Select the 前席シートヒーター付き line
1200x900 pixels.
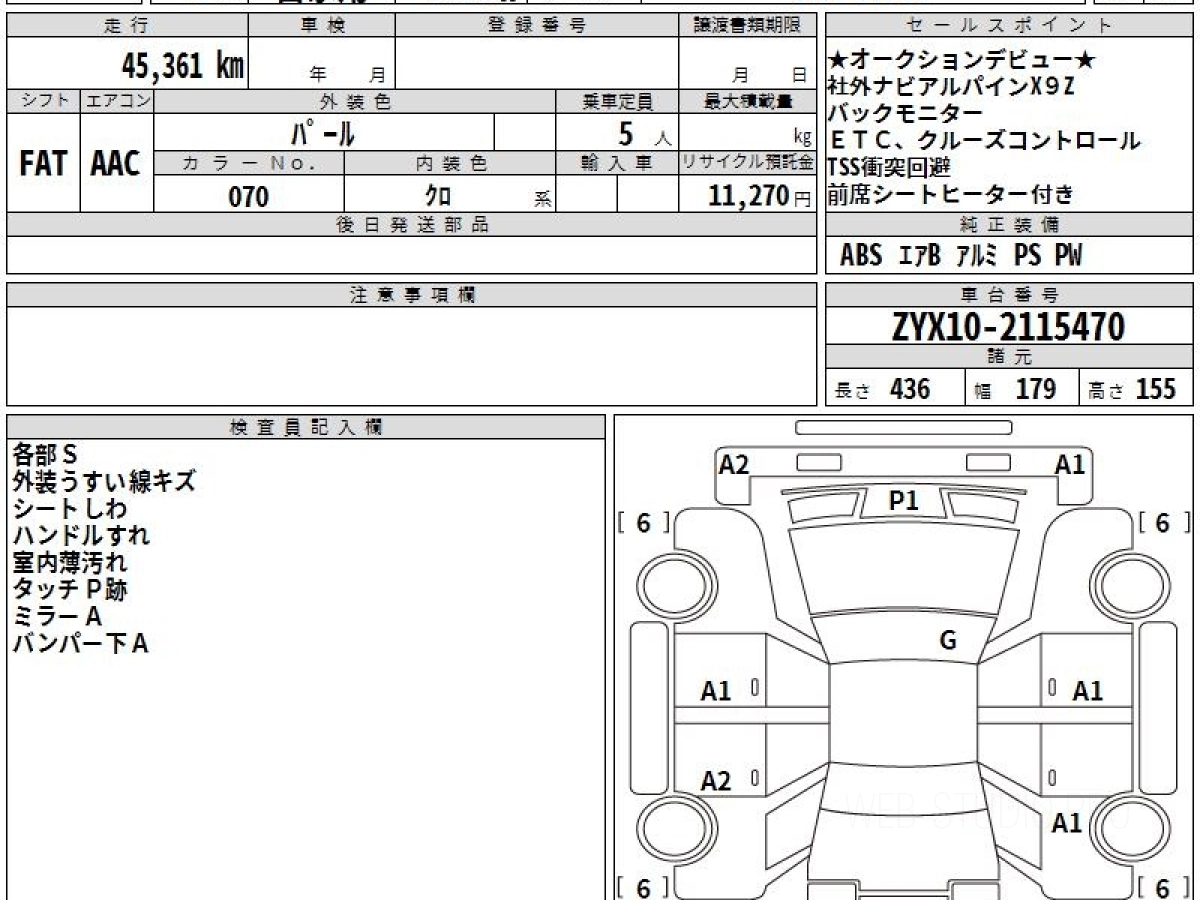(x=951, y=193)
